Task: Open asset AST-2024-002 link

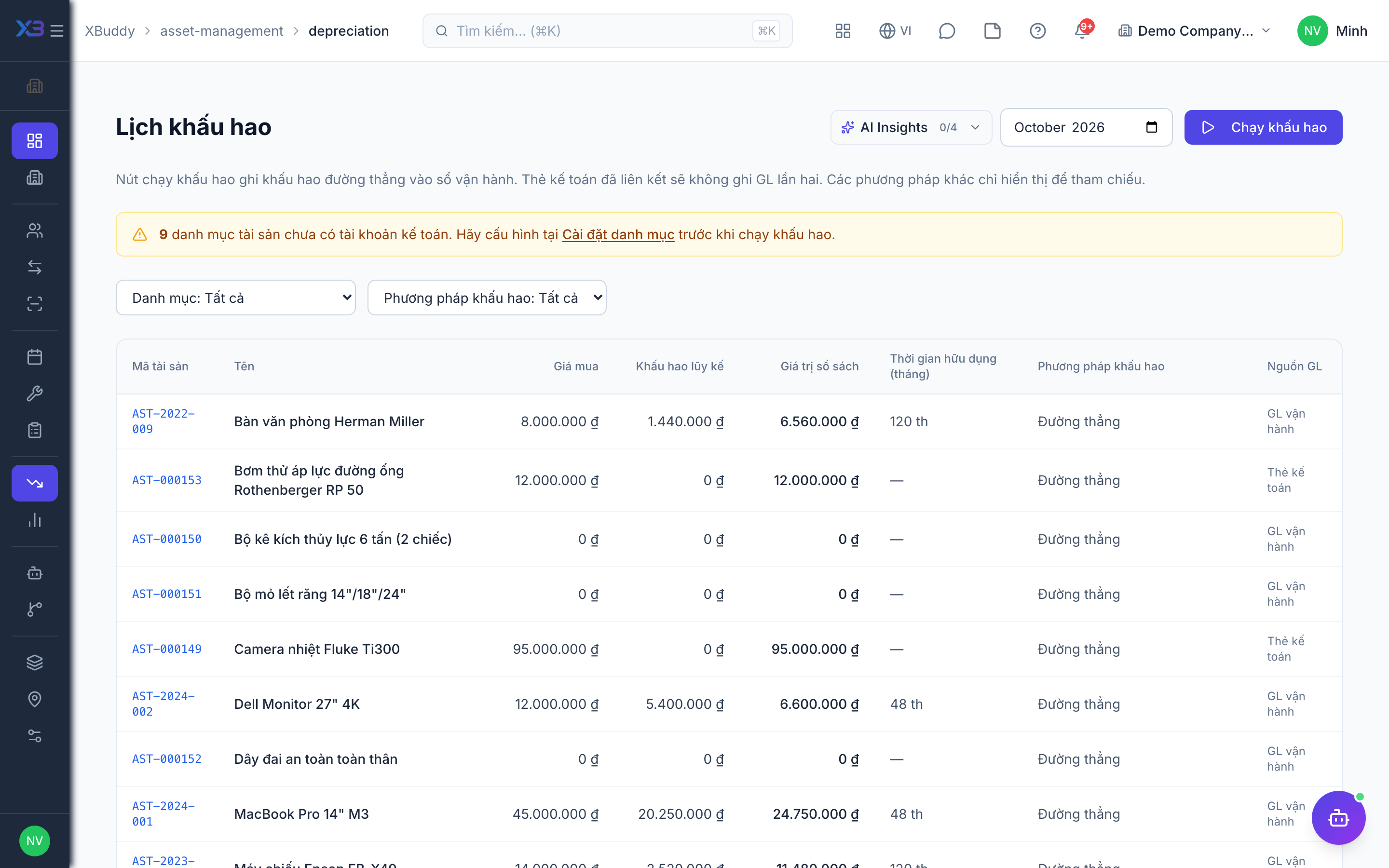Action: pos(163,704)
